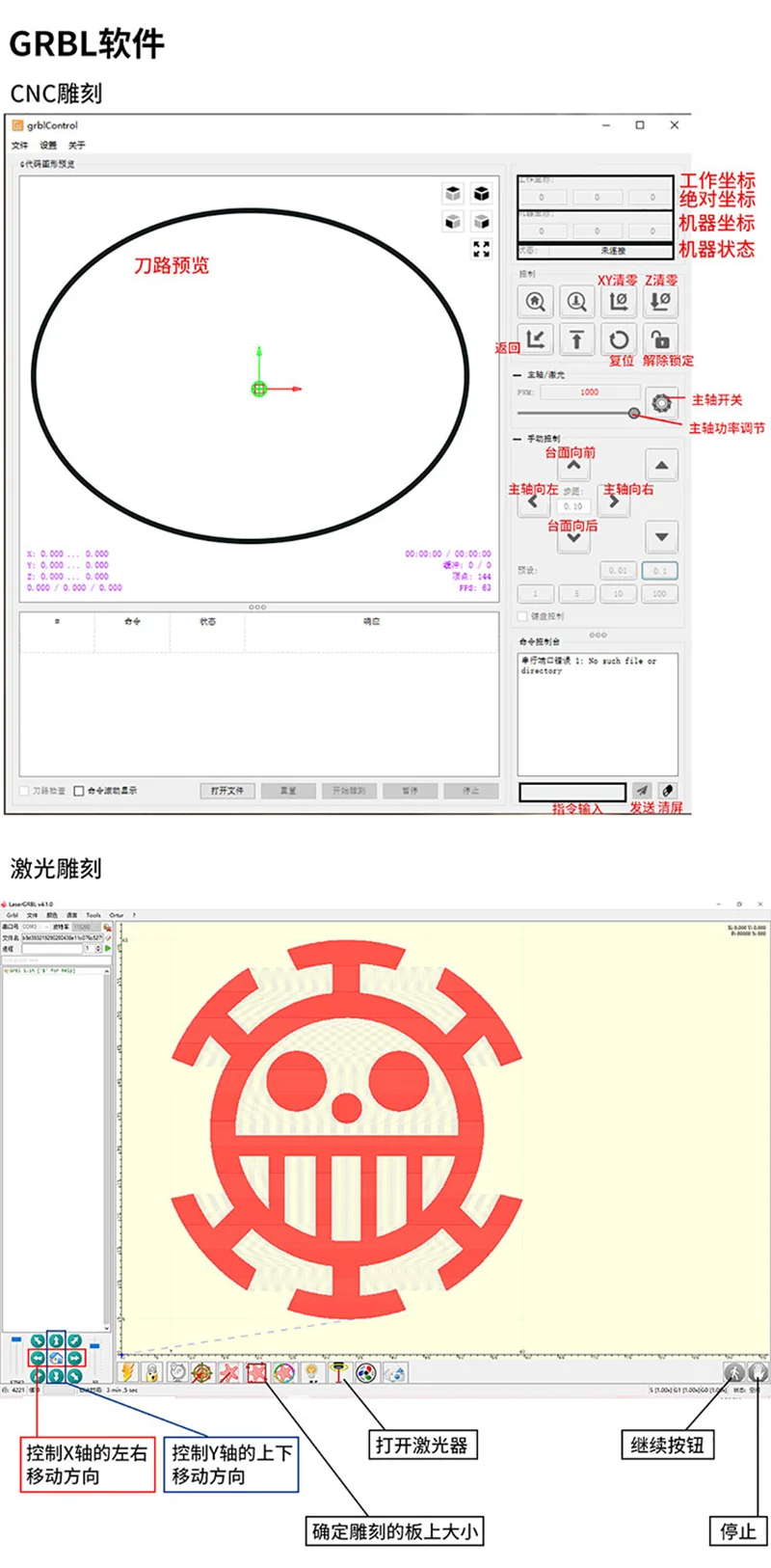Screen dimensions: 771x1568
Task: Enable the toolpath check (刀路检查) checkbox
Action: coord(24,791)
